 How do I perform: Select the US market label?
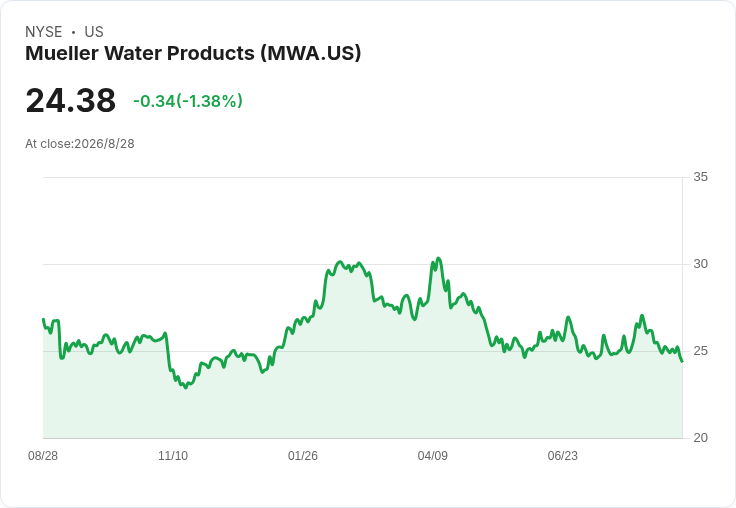coord(94,32)
